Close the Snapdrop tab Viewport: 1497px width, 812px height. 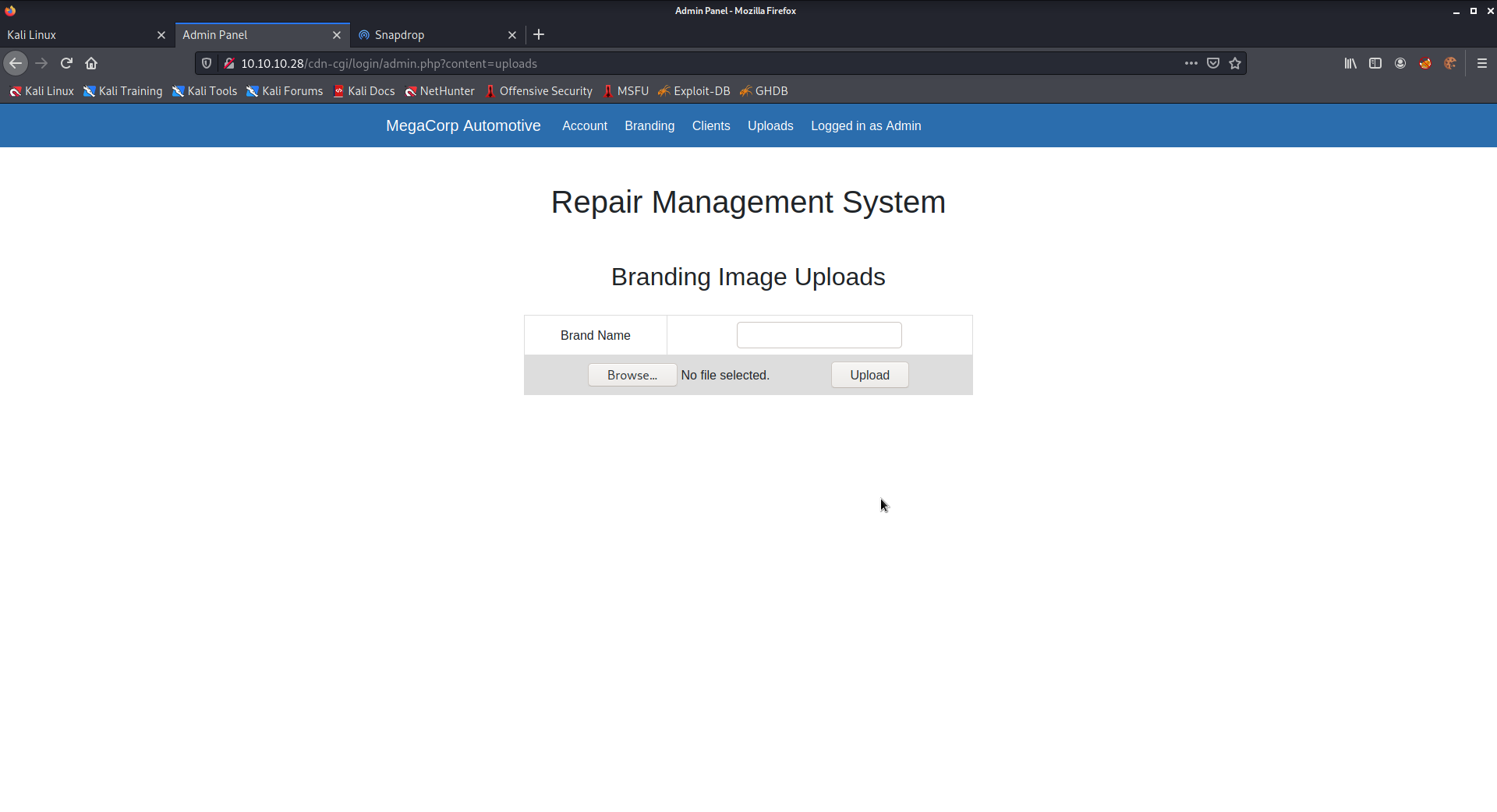tap(512, 35)
